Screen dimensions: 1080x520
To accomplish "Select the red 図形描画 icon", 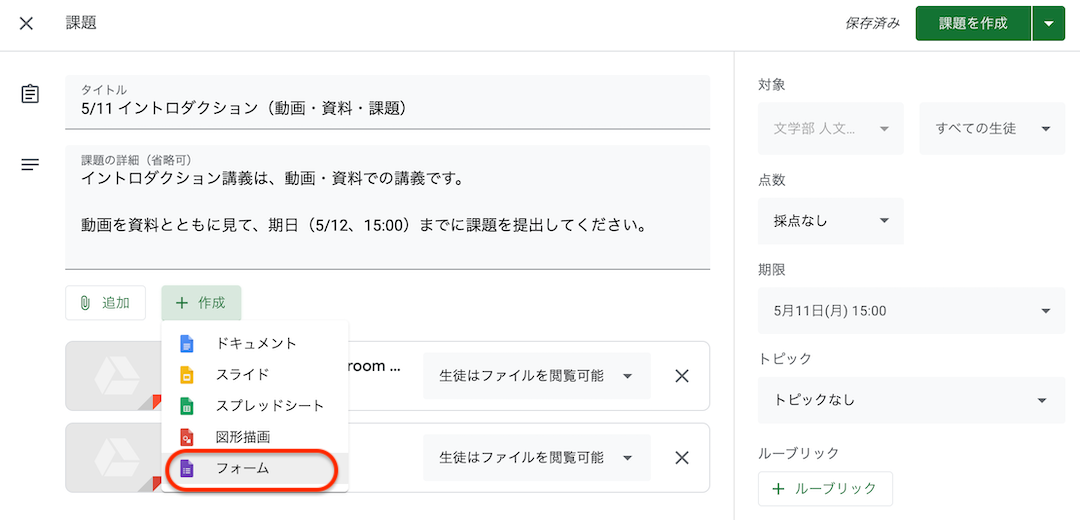I will (187, 437).
